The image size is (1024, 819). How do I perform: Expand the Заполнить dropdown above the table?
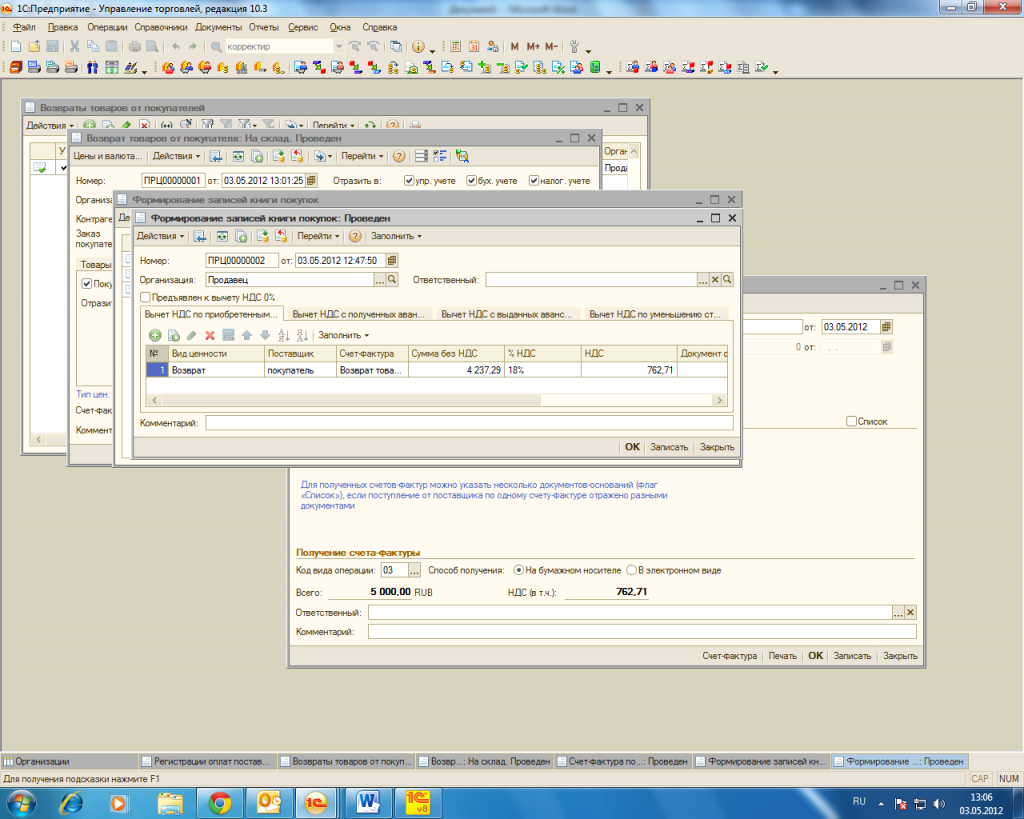coord(343,335)
